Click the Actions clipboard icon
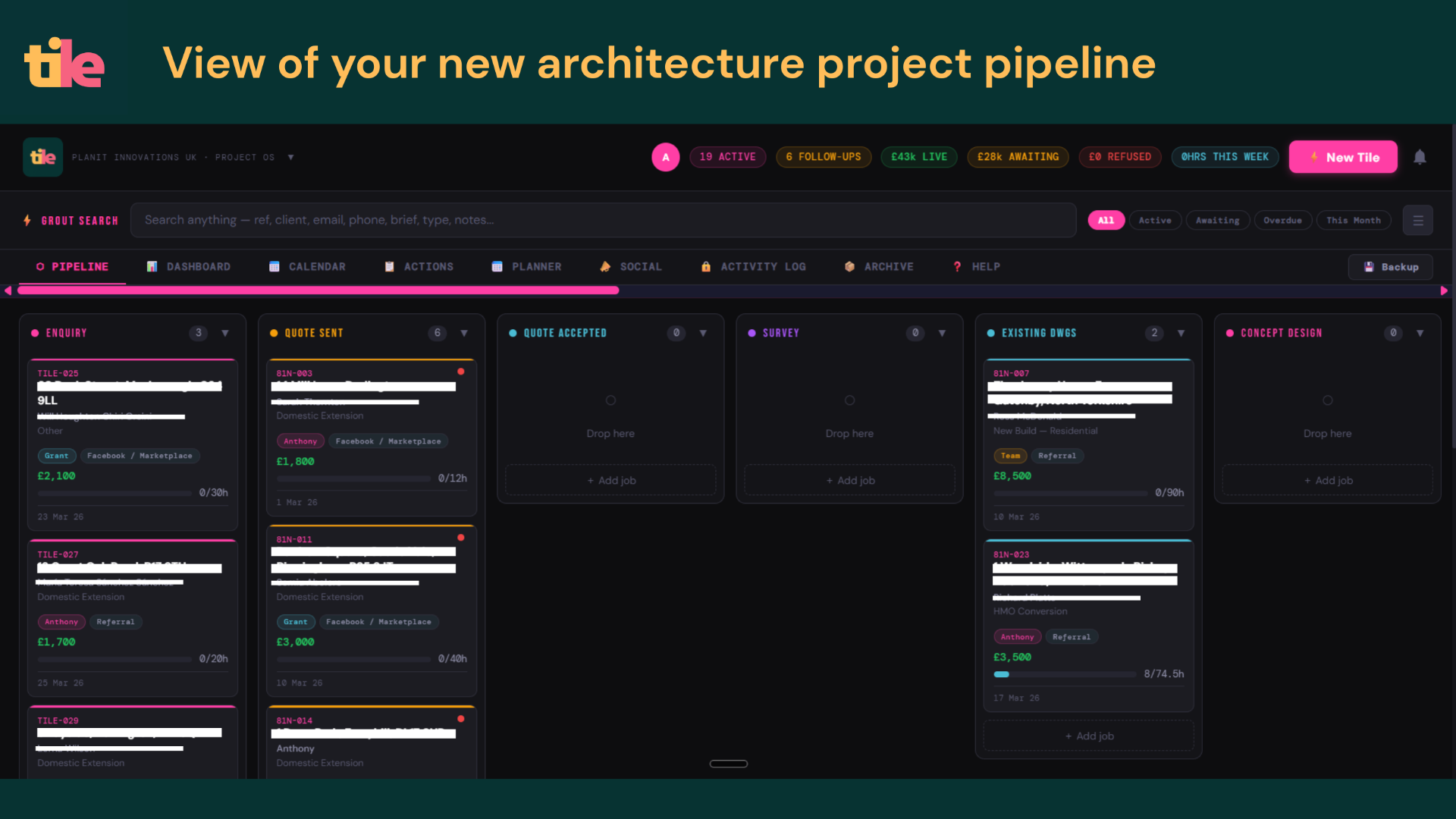This screenshot has width=1456, height=819. (389, 267)
